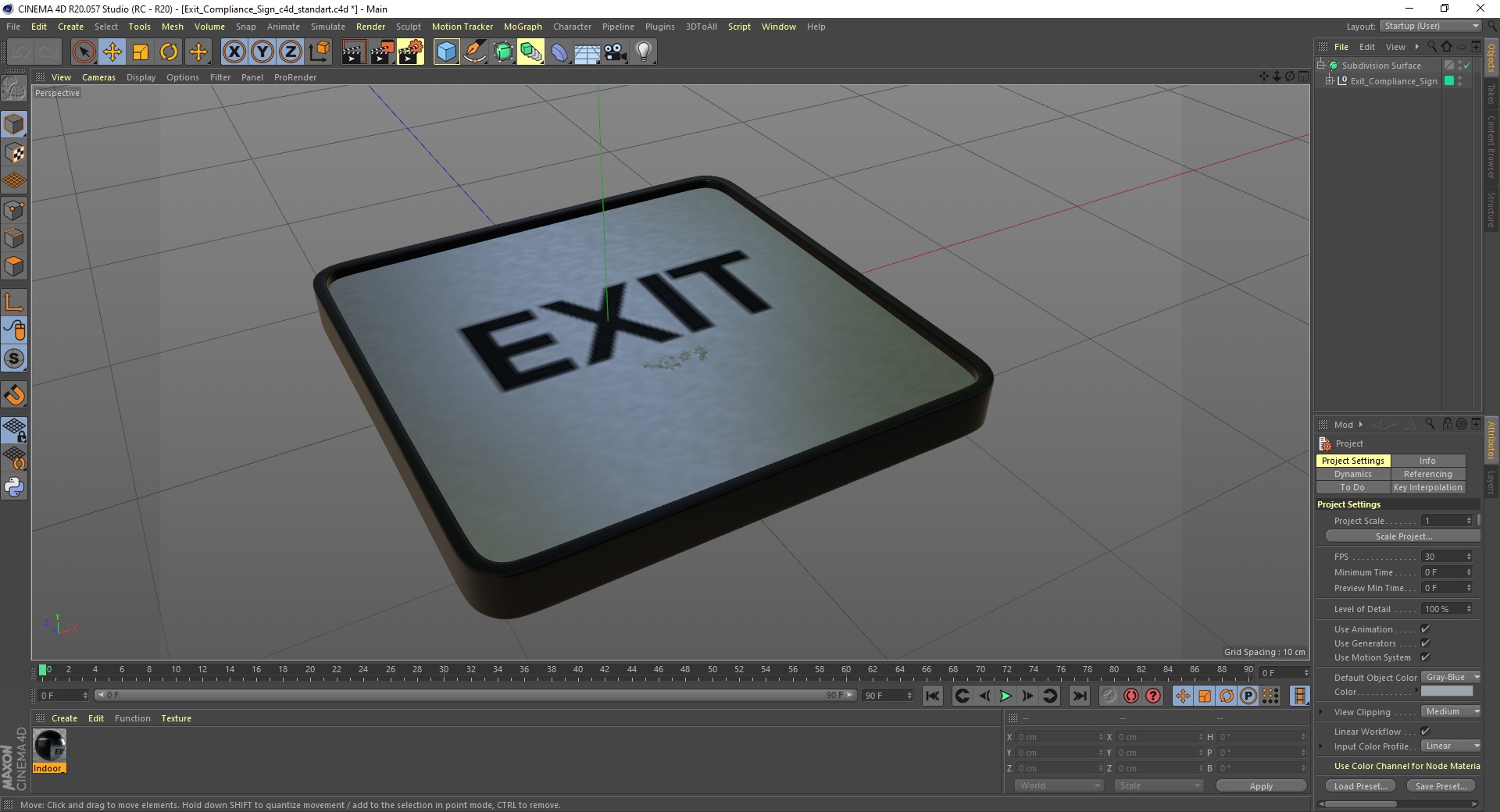Open the deformer objects palette

coord(559,52)
